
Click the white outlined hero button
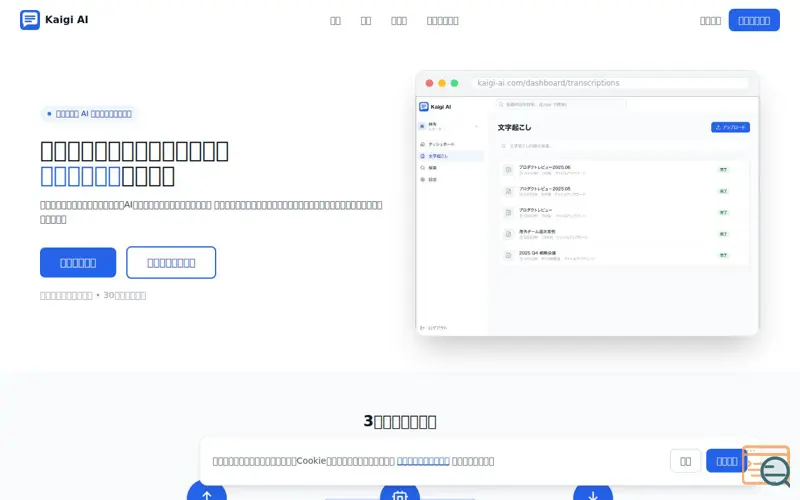[x=171, y=263]
